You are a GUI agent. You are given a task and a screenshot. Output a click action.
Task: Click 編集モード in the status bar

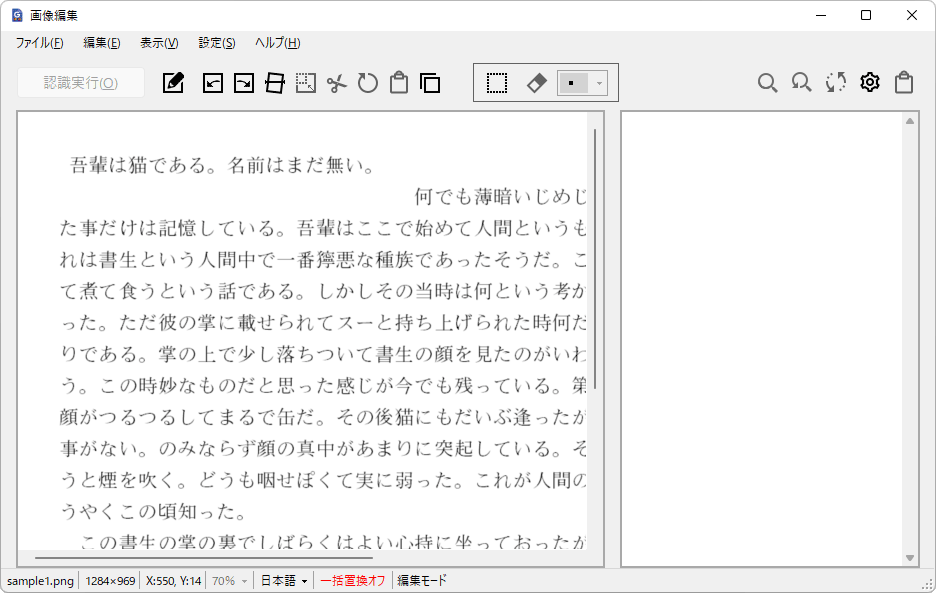421,580
